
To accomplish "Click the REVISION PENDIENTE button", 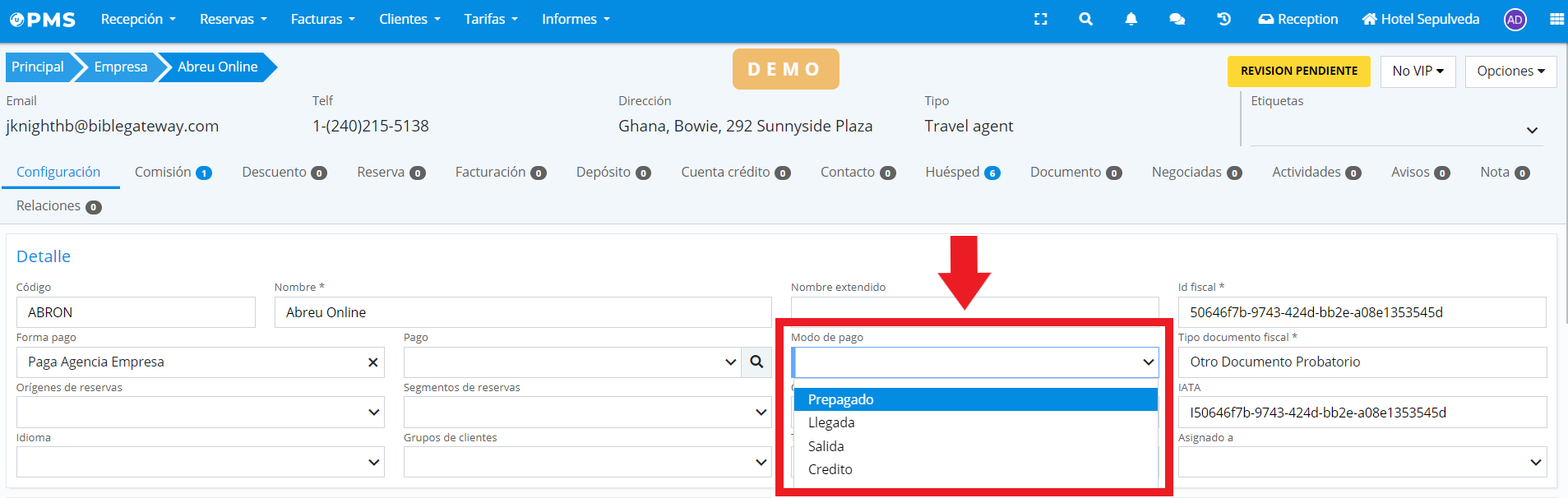I will [1298, 71].
